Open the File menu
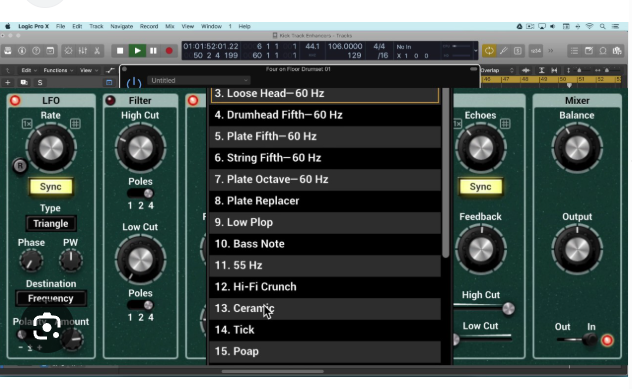The height and width of the screenshot is (389, 632). (x=60, y=26)
